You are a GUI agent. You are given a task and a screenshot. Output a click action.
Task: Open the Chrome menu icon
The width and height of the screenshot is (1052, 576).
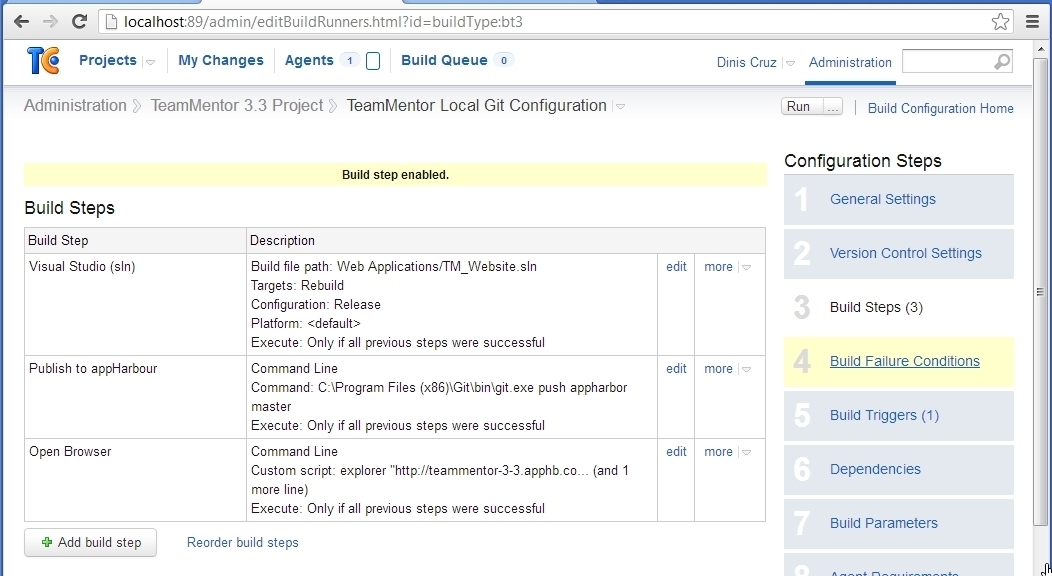(1033, 21)
